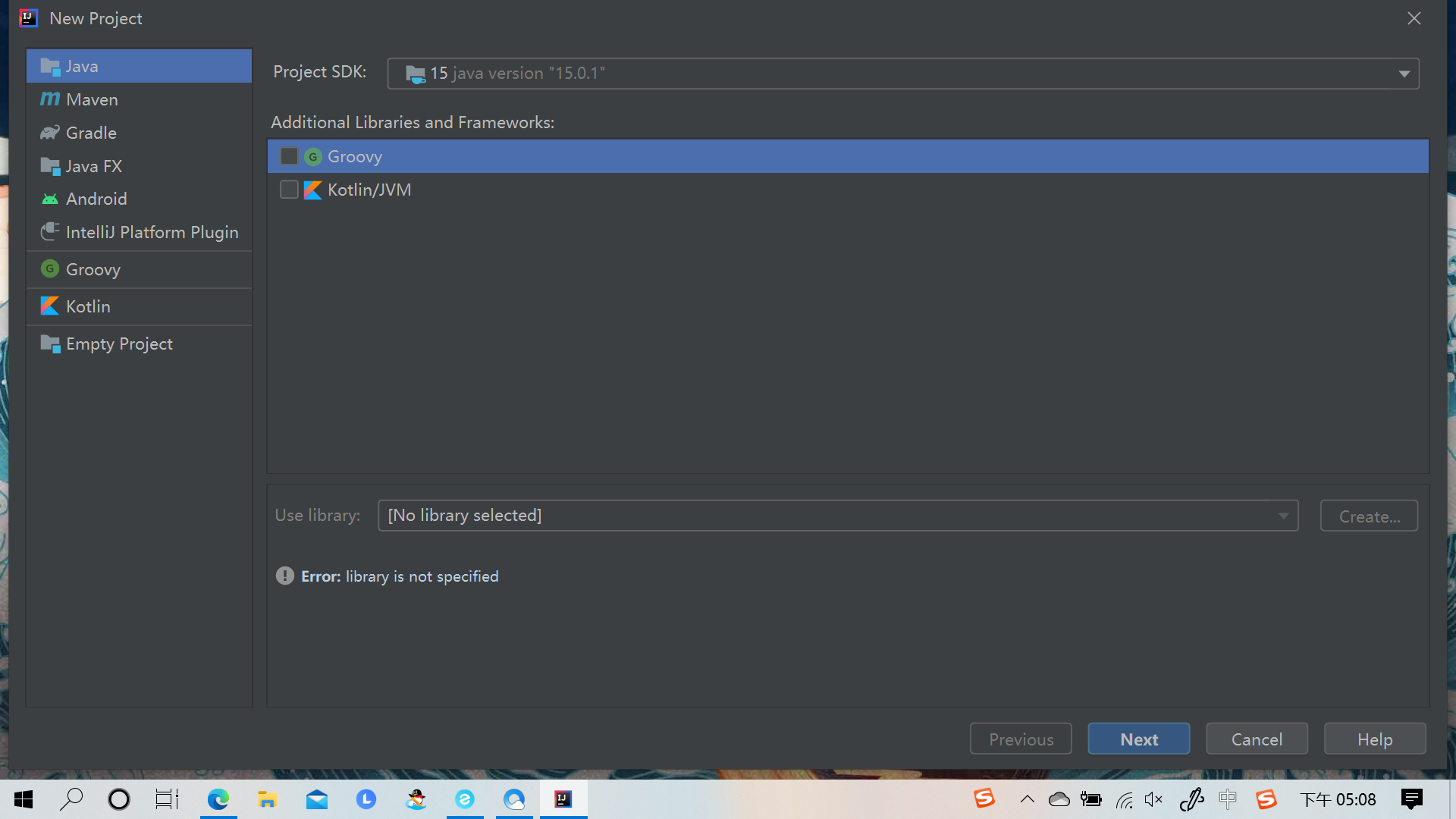Click the Previous navigation button

coord(1021,738)
